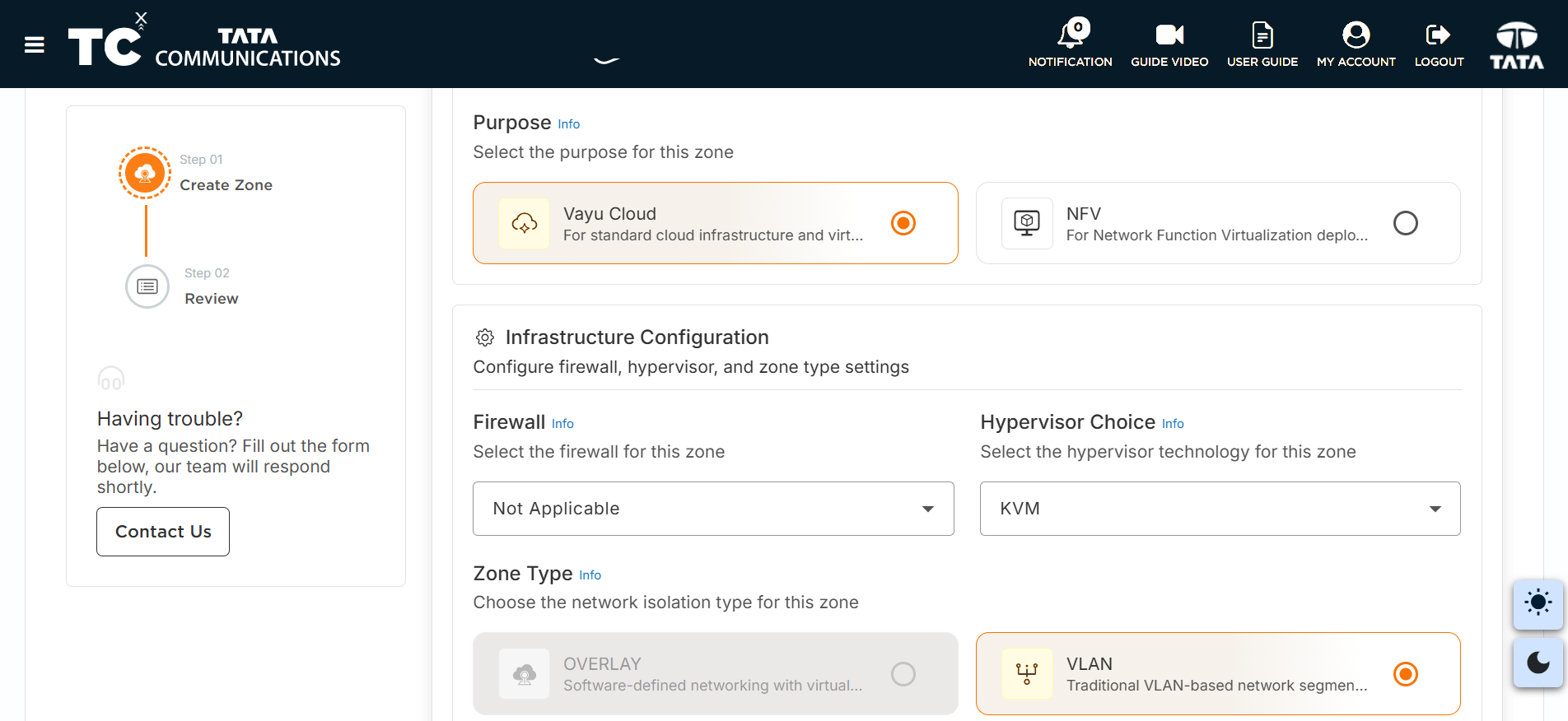Click the VLAN network icon
This screenshot has height=721, width=1568.
coord(1027,674)
